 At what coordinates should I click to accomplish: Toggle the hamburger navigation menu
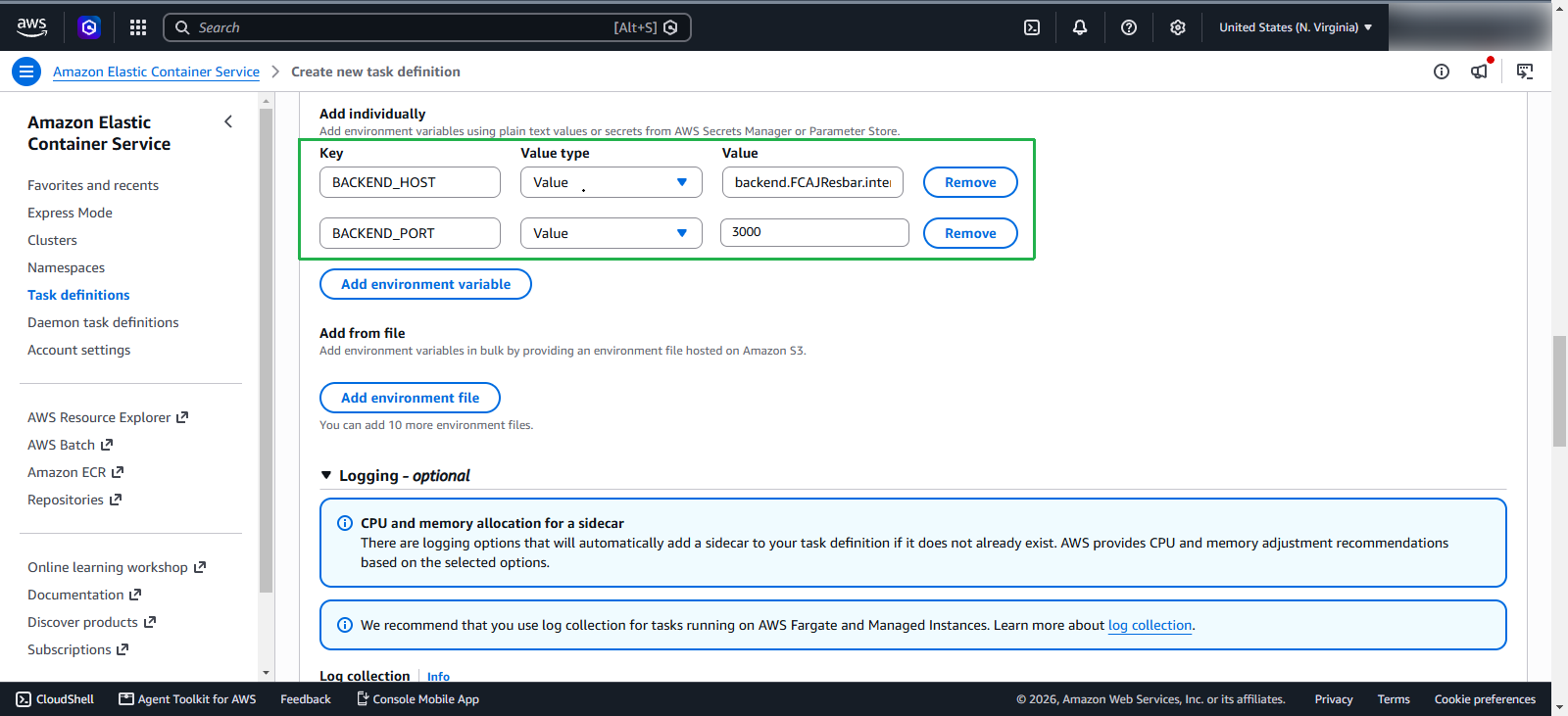26,72
